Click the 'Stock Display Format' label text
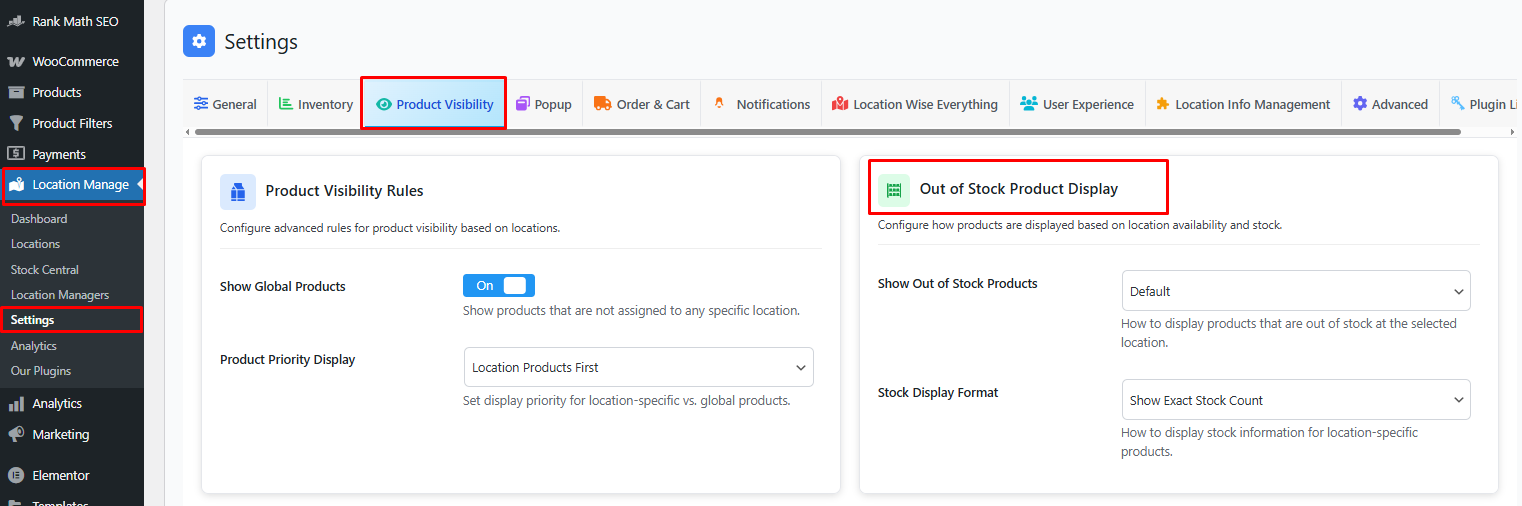This screenshot has height=506, width=1522. (938, 393)
